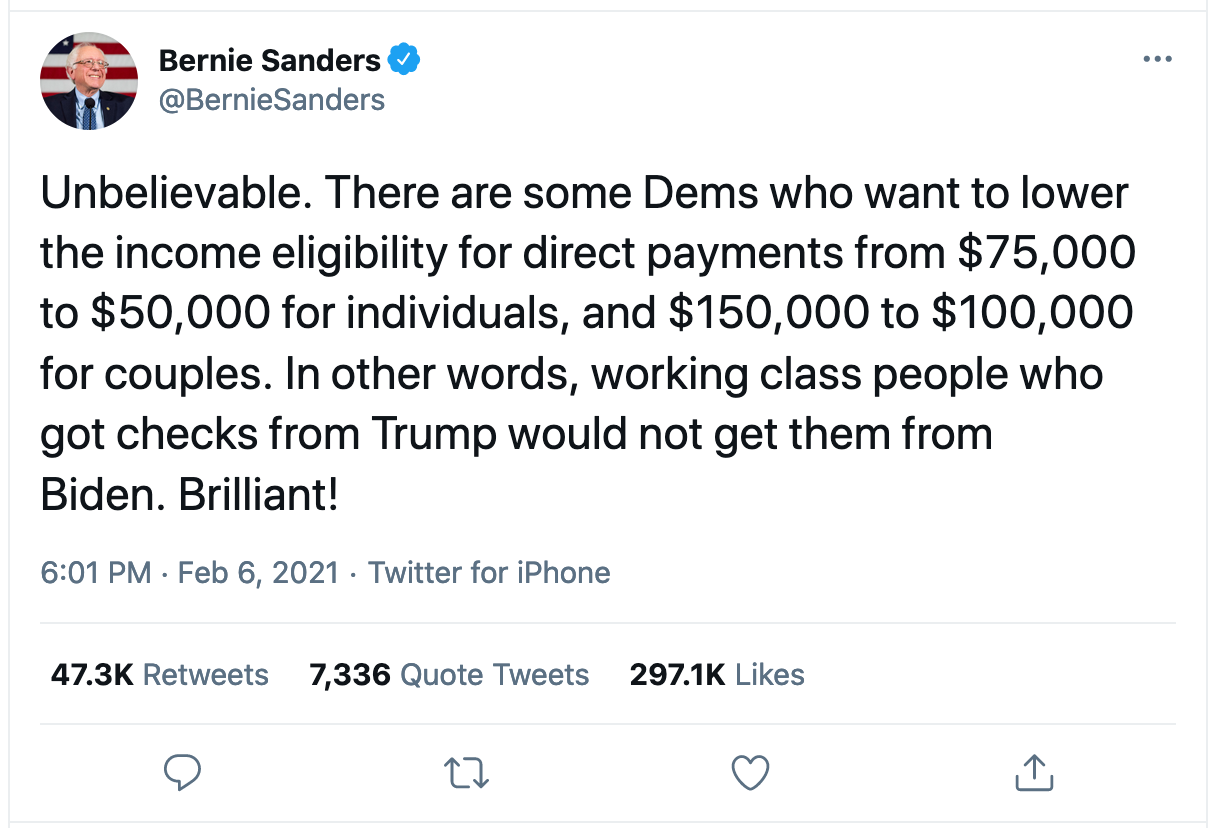This screenshot has height=828, width=1214.
Task: Click "Brilliant!" at the tweet's end
Action: point(259,495)
